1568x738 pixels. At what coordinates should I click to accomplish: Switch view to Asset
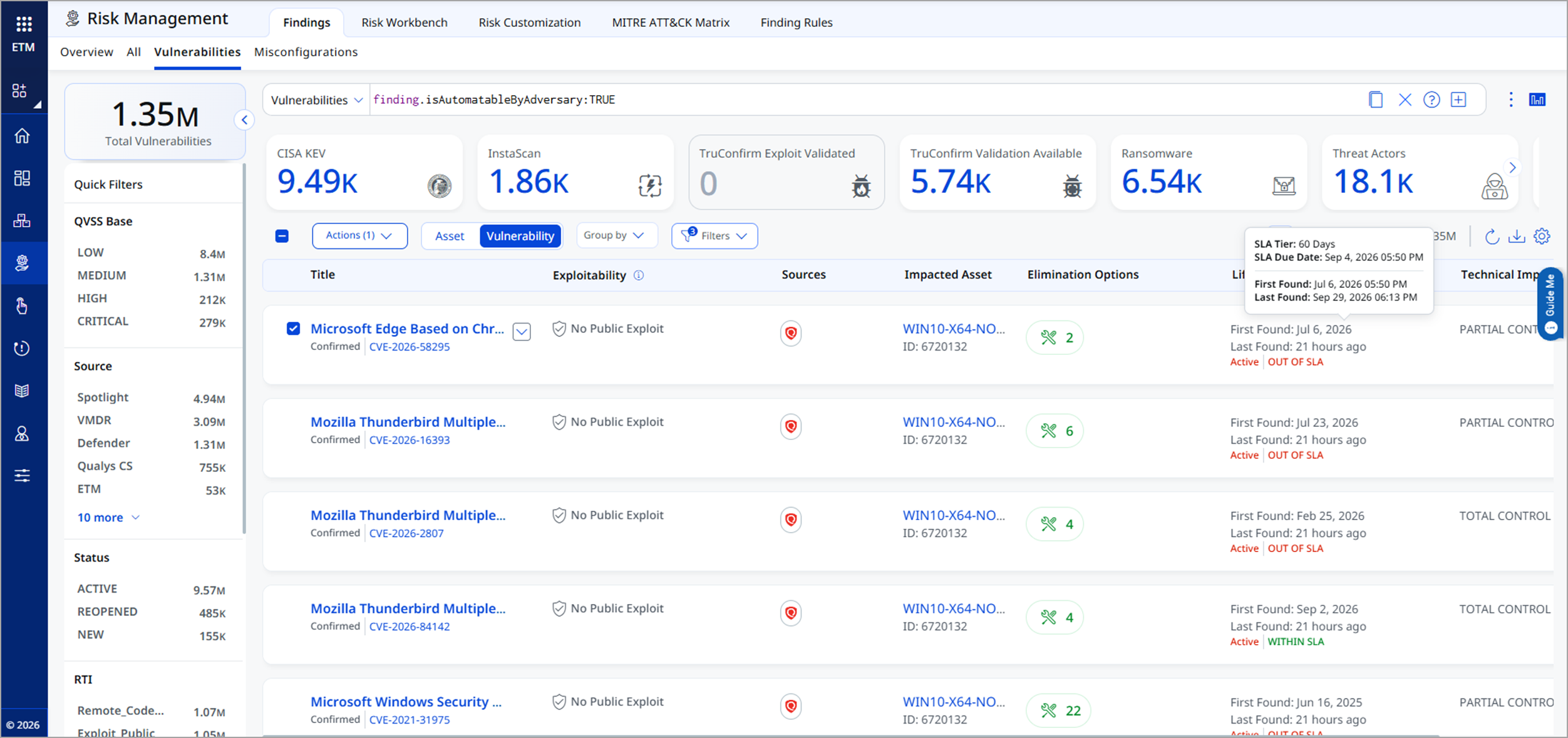(x=450, y=236)
